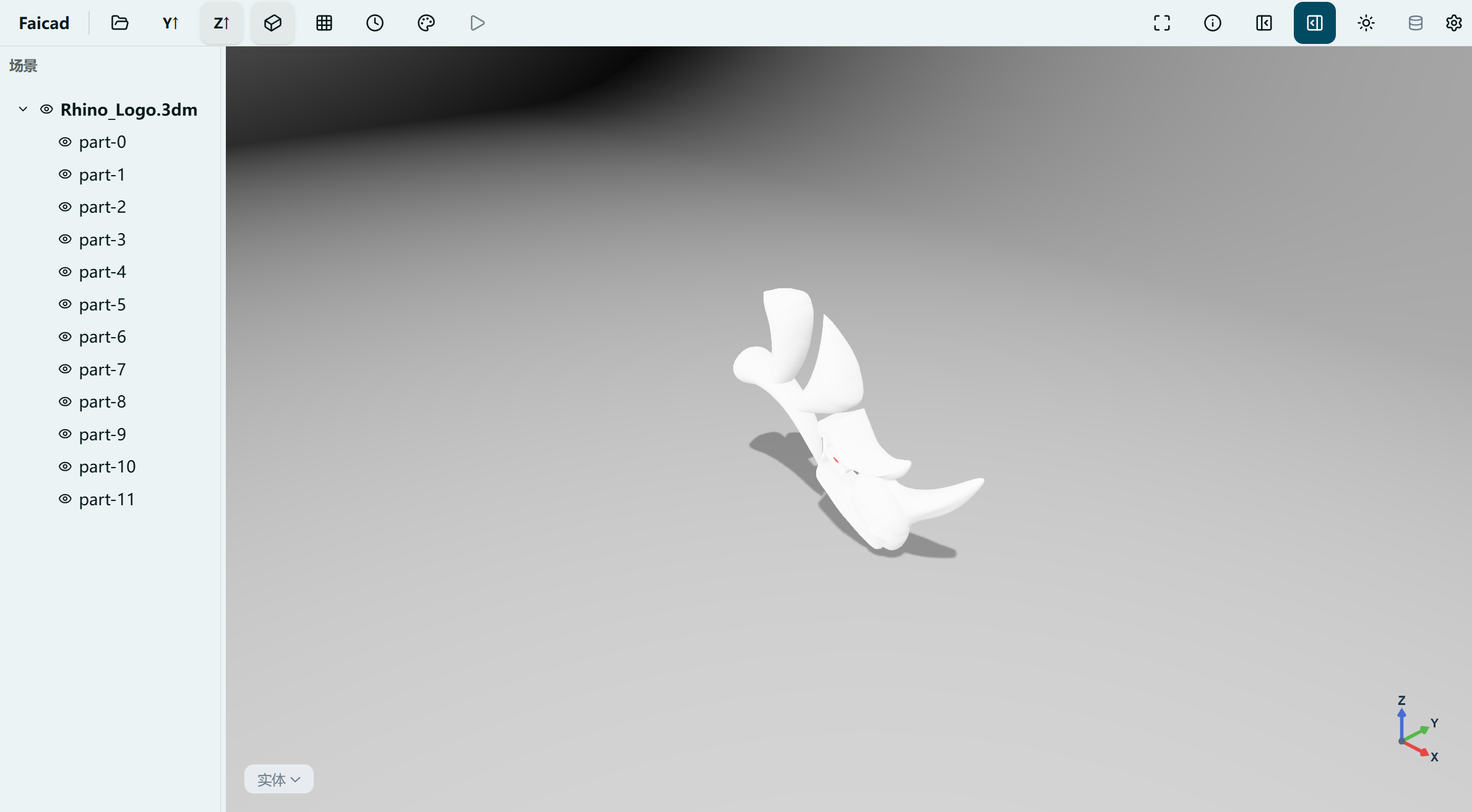Select part-8 in scene tree
The image size is (1472, 812).
pyautogui.click(x=103, y=401)
